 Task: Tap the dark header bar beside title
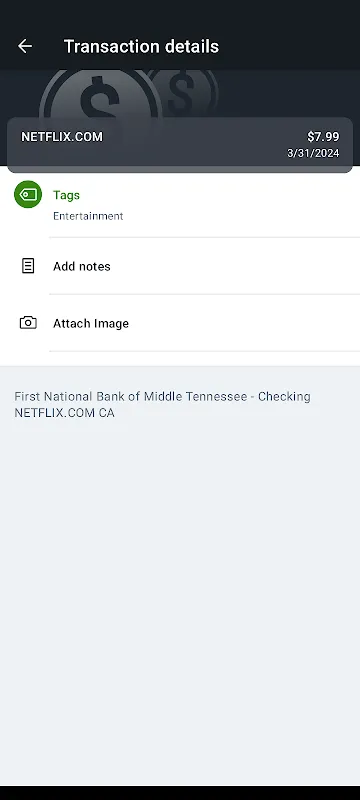tap(291, 46)
